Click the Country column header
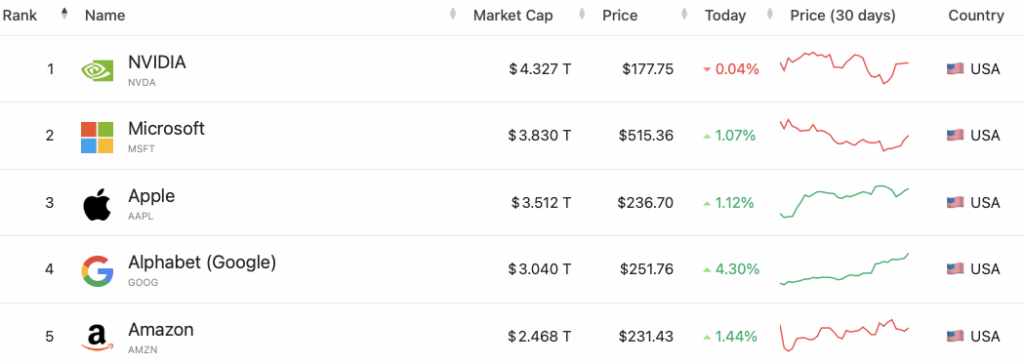 (x=976, y=15)
